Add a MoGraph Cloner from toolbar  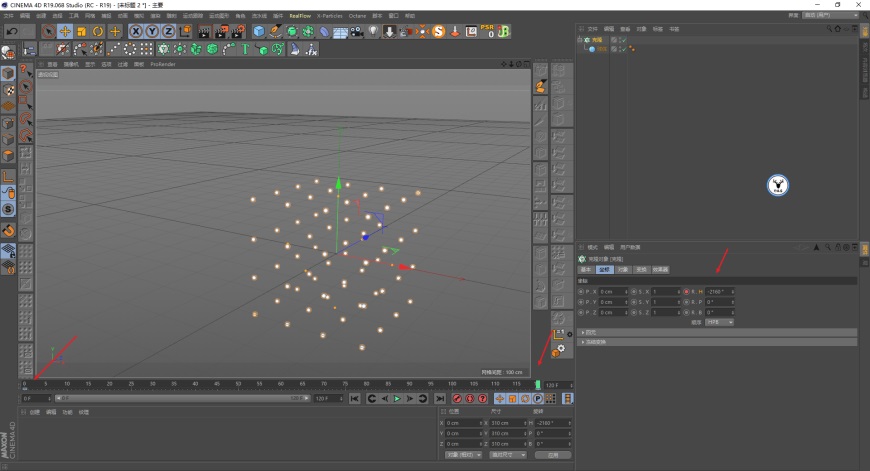point(163,49)
